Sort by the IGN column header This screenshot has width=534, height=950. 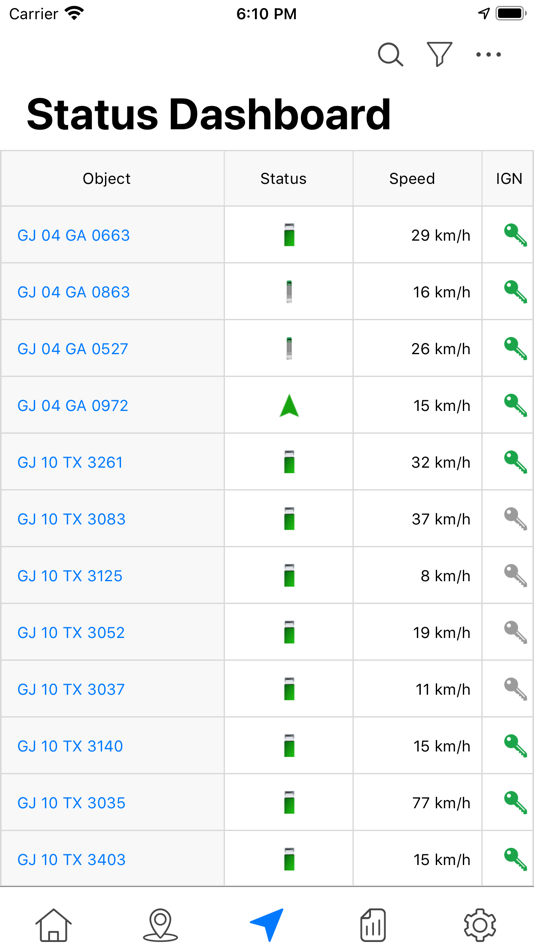click(508, 179)
